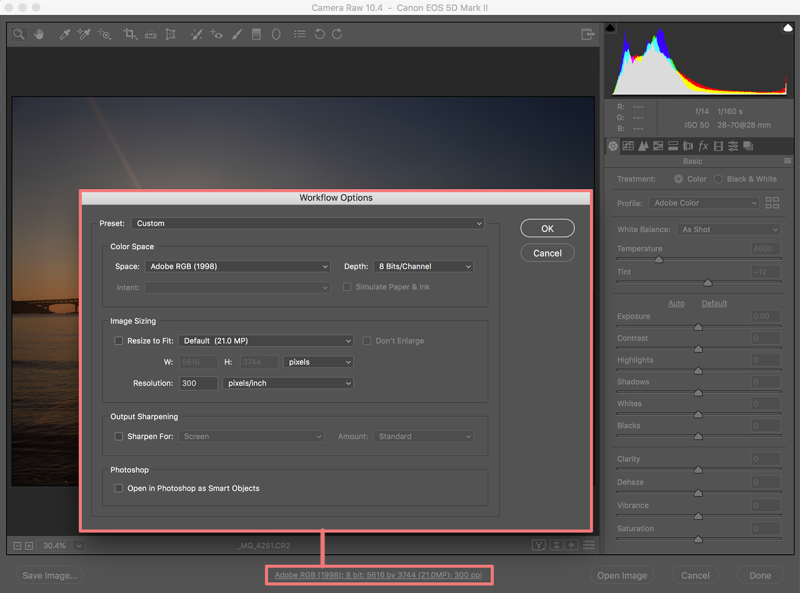
Task: Toggle the shadow clipping warning on histogram
Action: [x=610, y=28]
